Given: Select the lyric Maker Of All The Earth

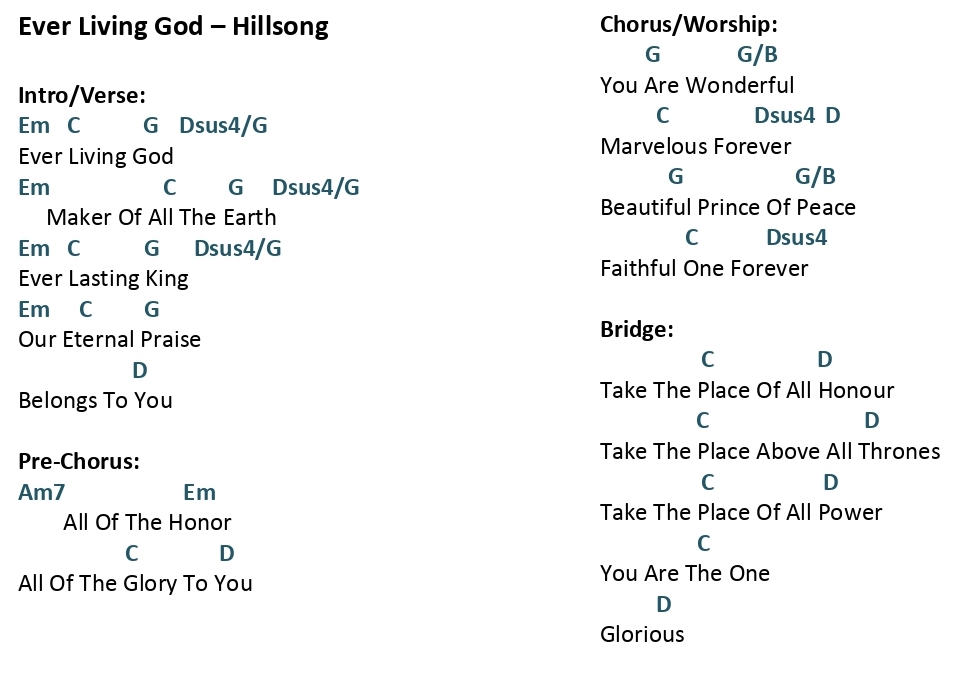Looking at the screenshot, I should click(x=161, y=217).
